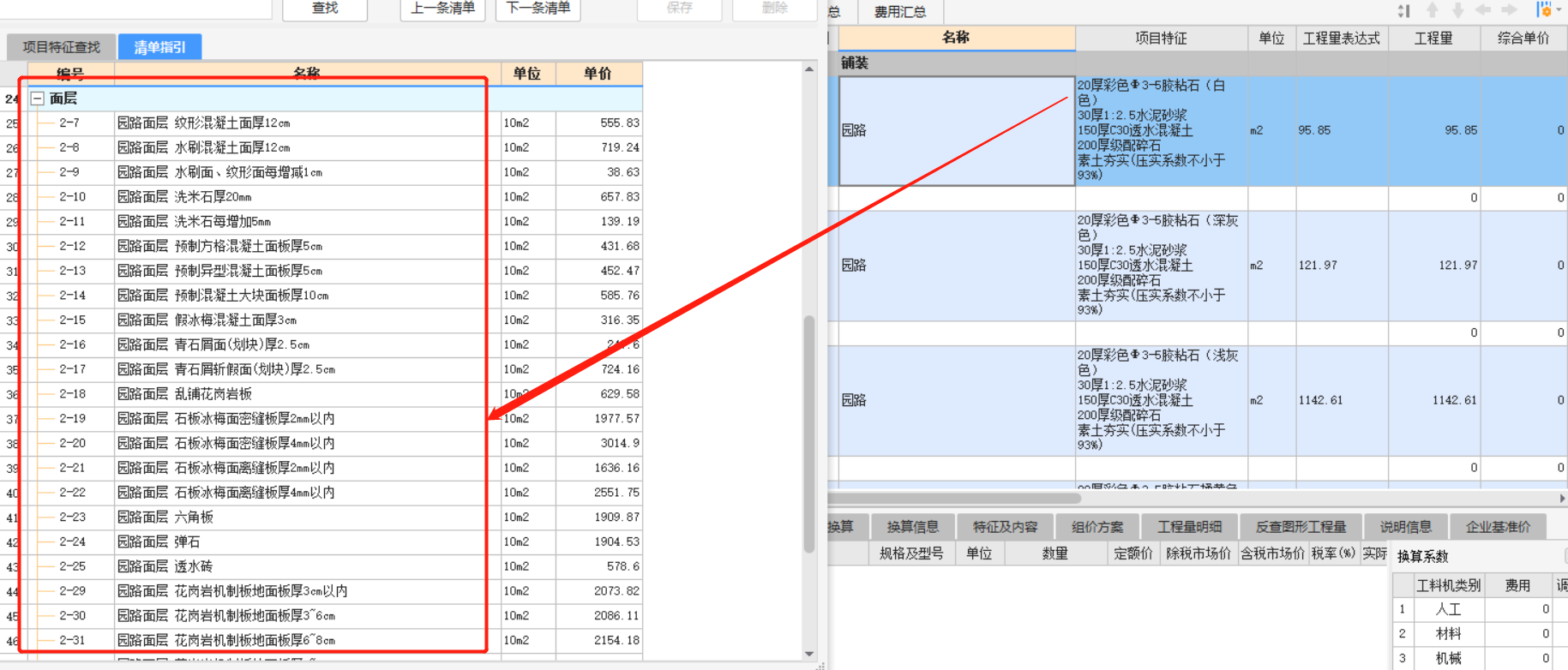Open the 企业基准价 tab
Viewport: 1568px width, 670px height.
pos(1498,527)
